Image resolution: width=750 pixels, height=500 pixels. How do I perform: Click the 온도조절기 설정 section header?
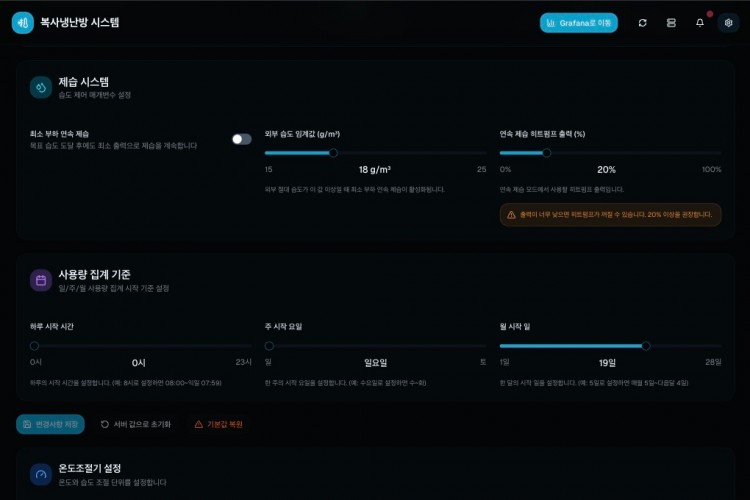tap(90, 468)
